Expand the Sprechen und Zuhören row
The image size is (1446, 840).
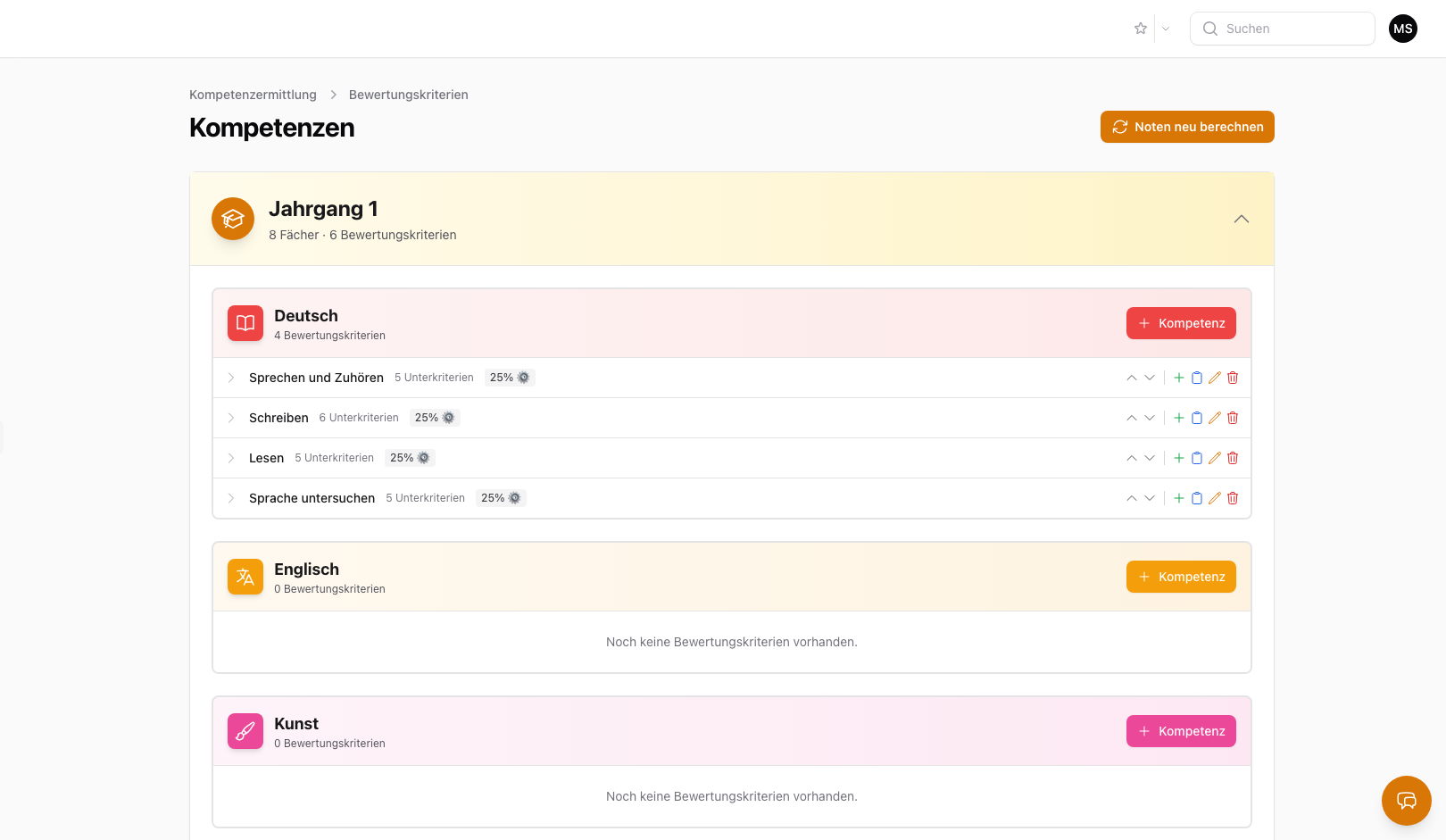231,378
